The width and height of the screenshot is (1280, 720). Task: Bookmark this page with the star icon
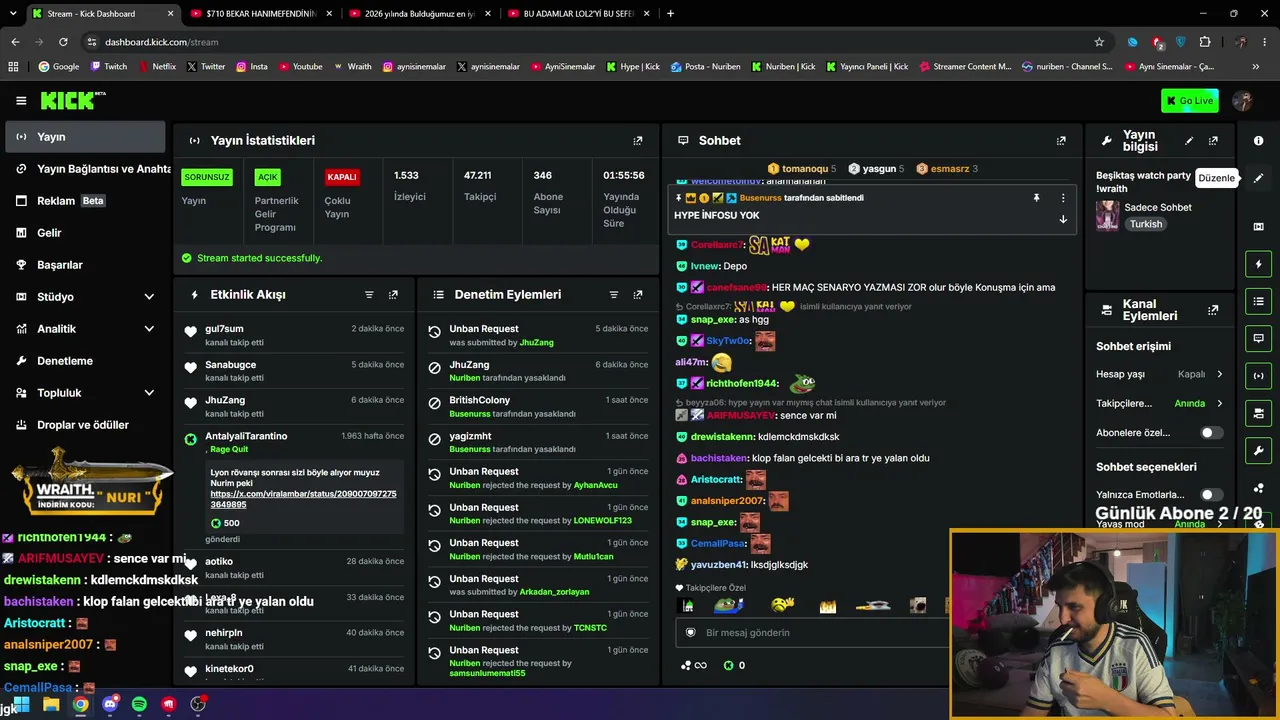[x=1099, y=42]
